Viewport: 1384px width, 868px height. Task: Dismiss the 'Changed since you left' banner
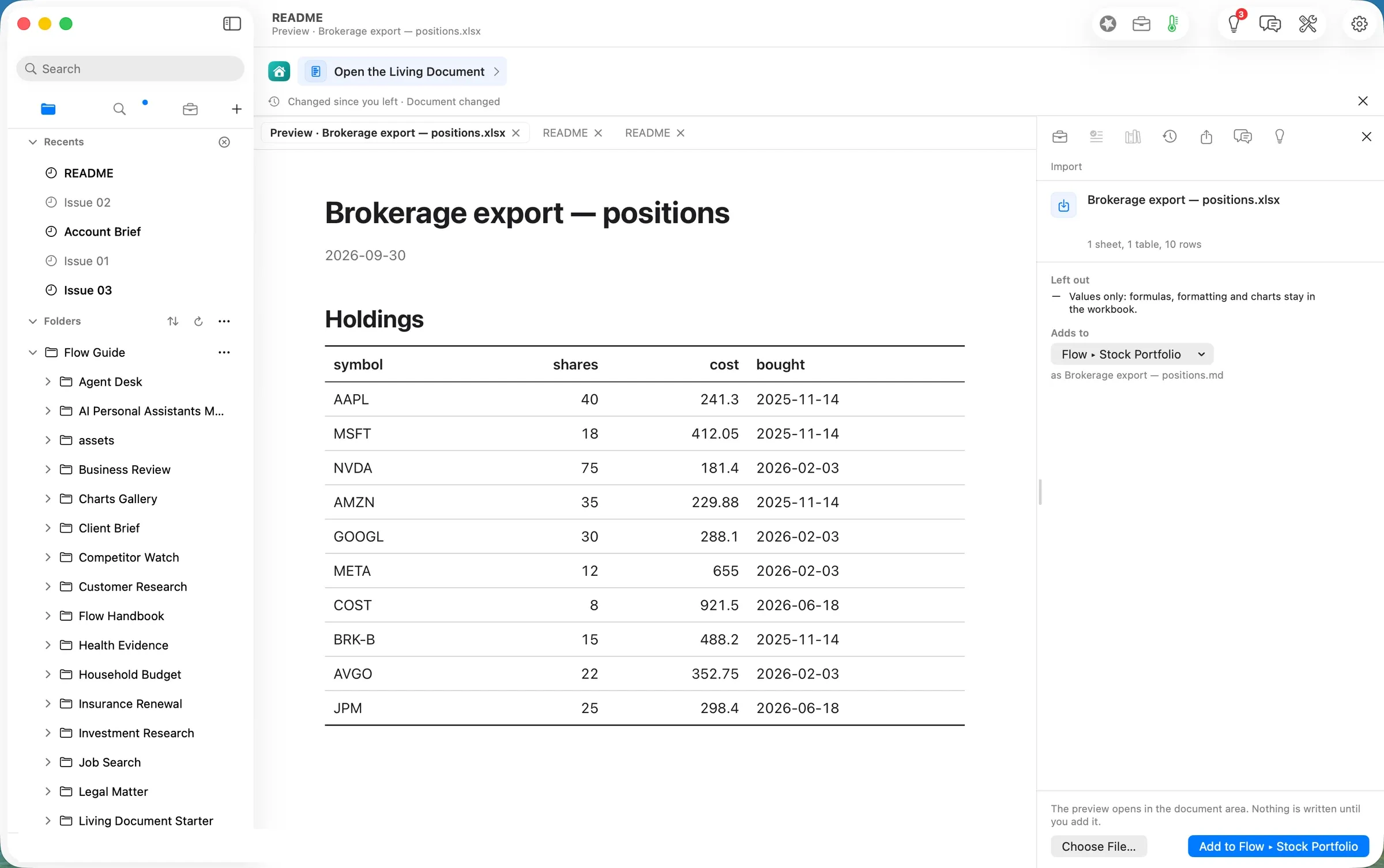click(x=1363, y=101)
